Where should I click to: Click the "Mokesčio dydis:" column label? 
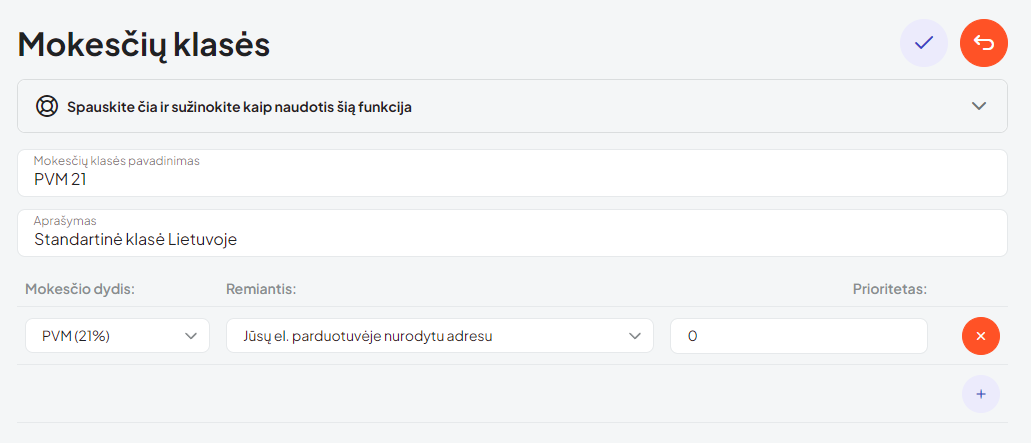80,289
